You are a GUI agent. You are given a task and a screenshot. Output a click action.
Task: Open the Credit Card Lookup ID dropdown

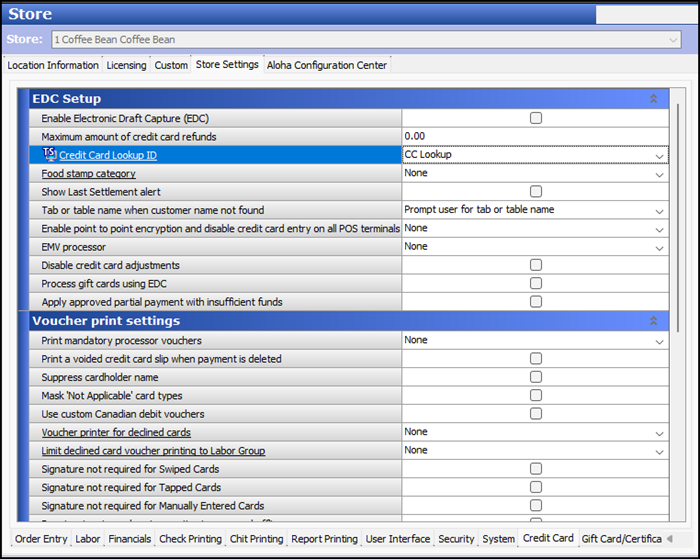[x=659, y=156]
